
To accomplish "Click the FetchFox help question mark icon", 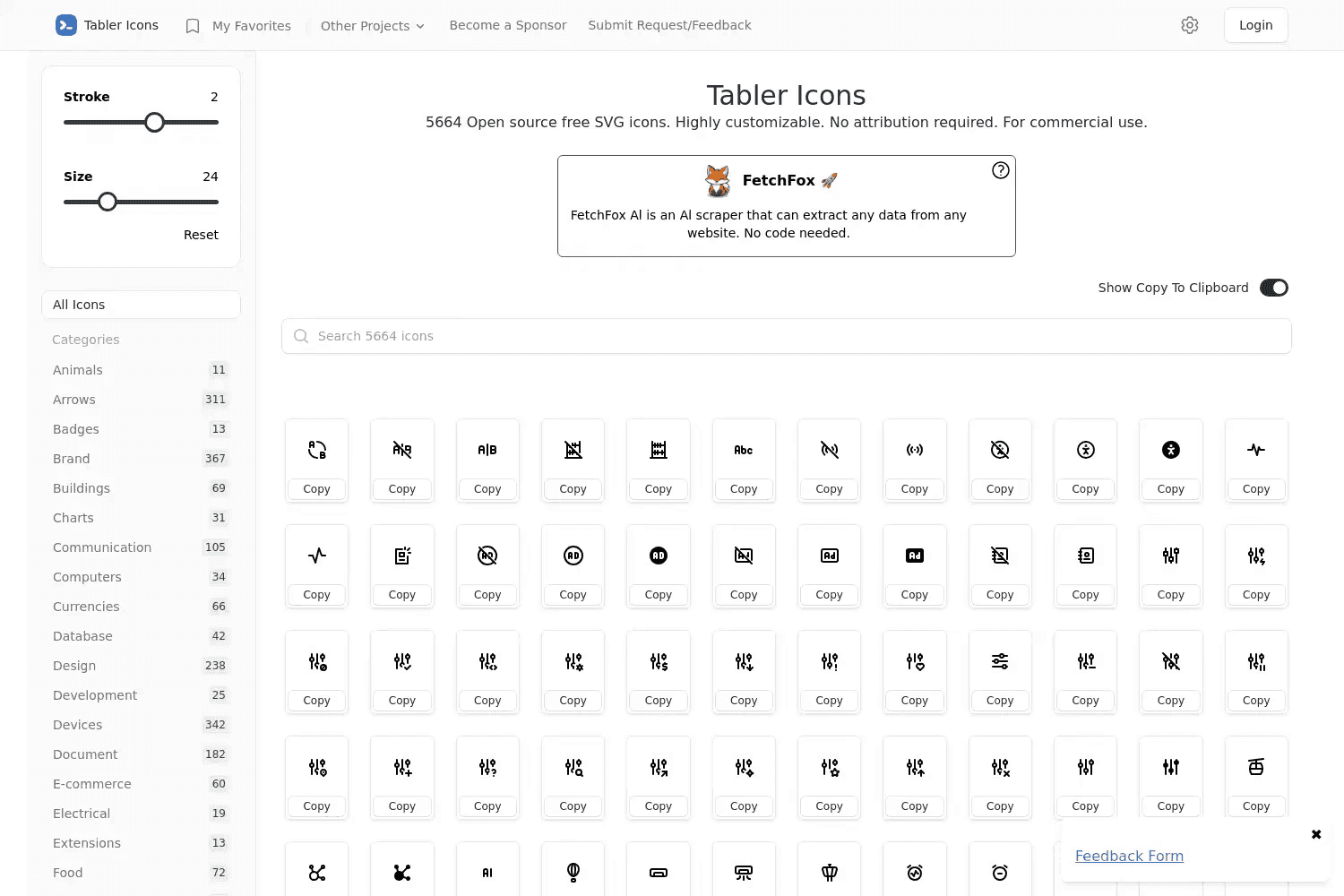I will [x=1001, y=170].
